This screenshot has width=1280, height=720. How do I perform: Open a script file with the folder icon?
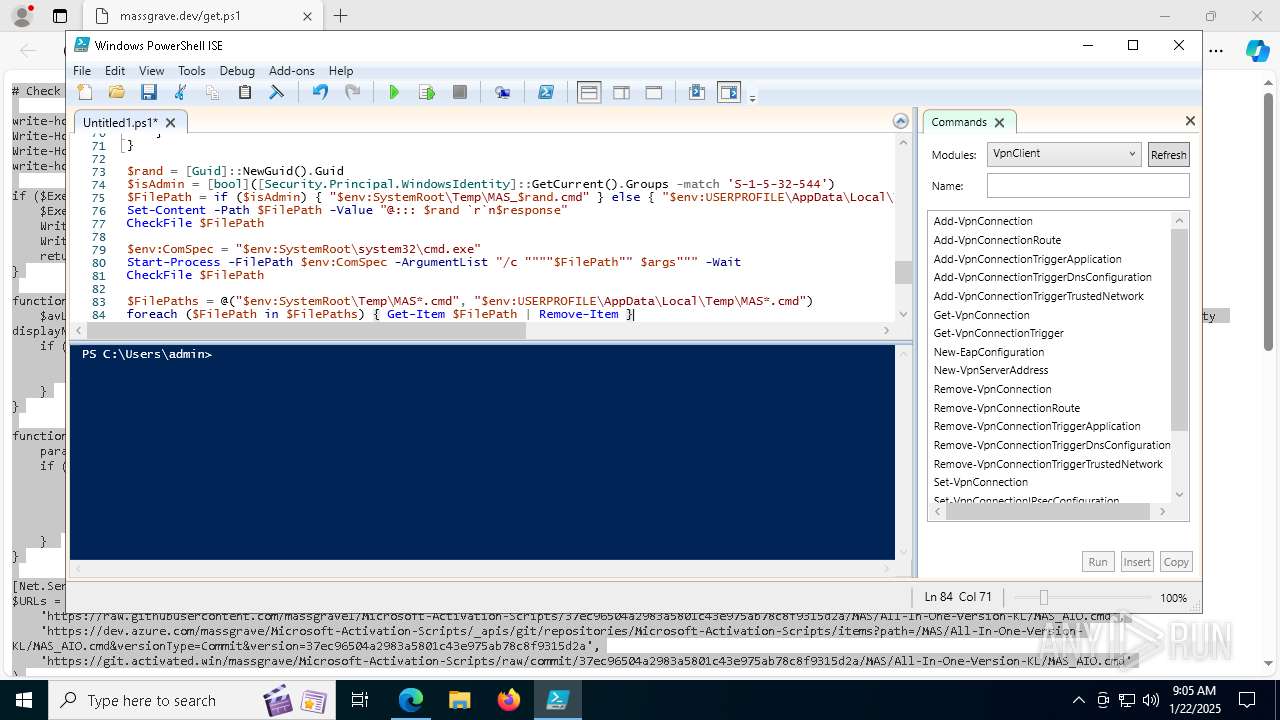coord(117,92)
